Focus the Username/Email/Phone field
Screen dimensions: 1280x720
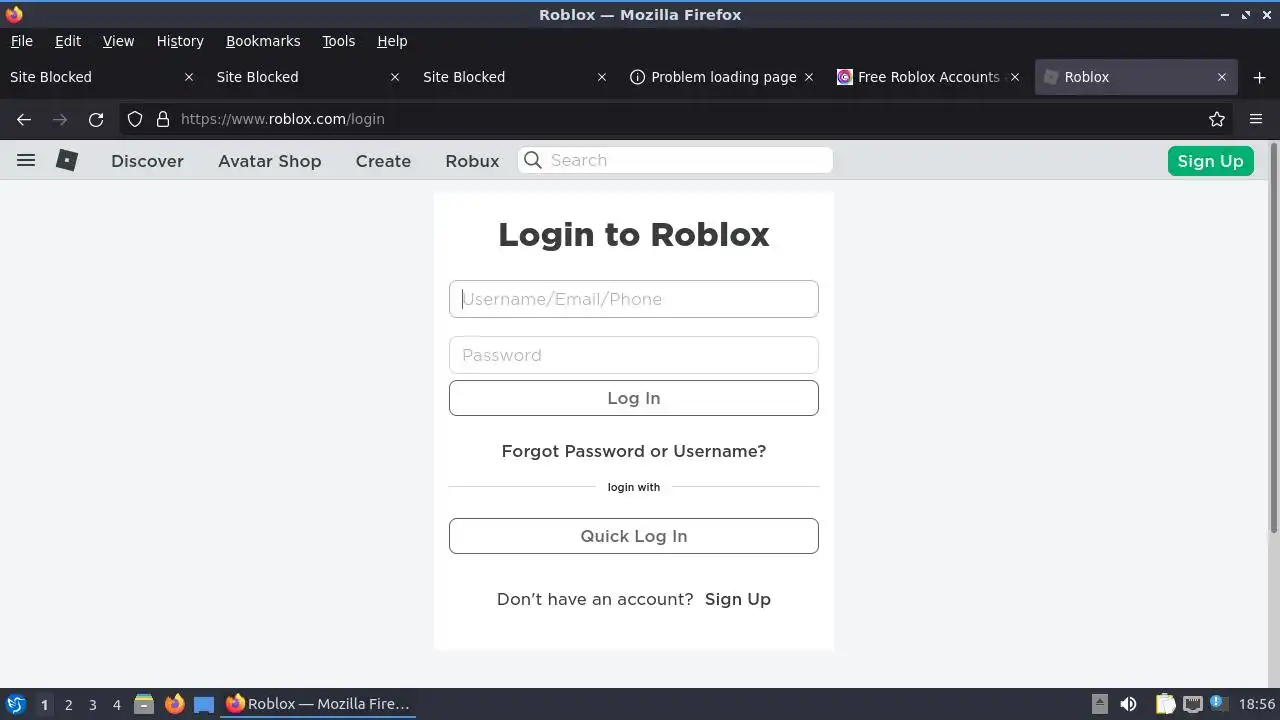coord(634,299)
